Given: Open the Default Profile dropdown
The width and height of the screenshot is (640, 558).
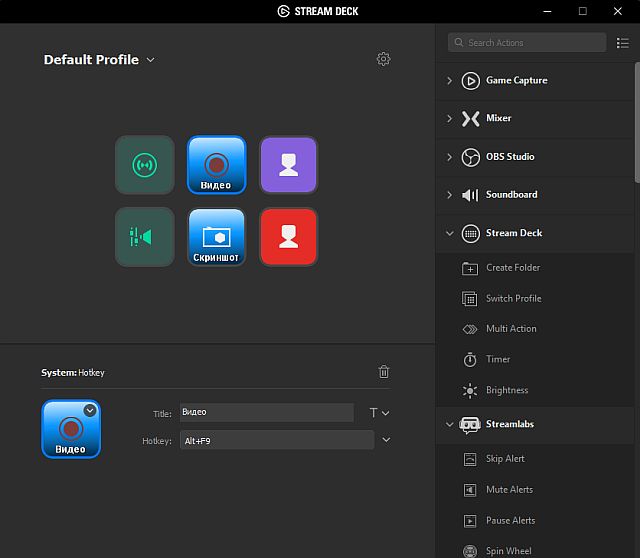Looking at the screenshot, I should pyautogui.click(x=99, y=60).
